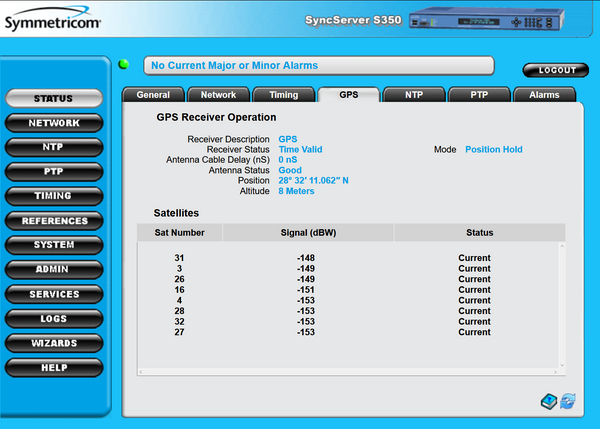The width and height of the screenshot is (600, 429).
Task: Click the 0 nS cable delay value
Action: tap(288, 160)
